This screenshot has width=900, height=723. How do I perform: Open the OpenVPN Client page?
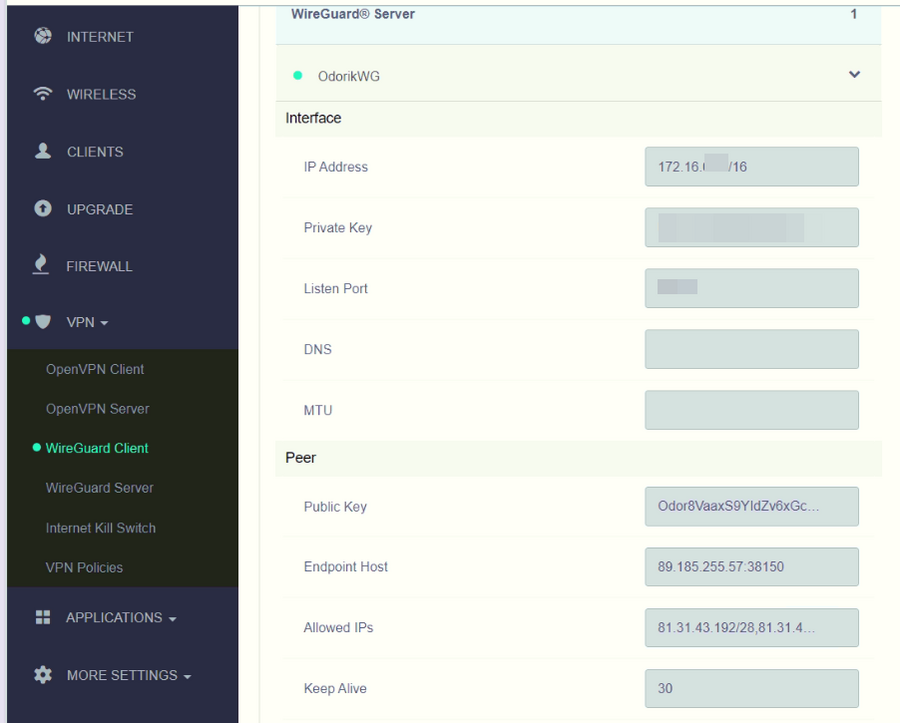[x=95, y=369]
